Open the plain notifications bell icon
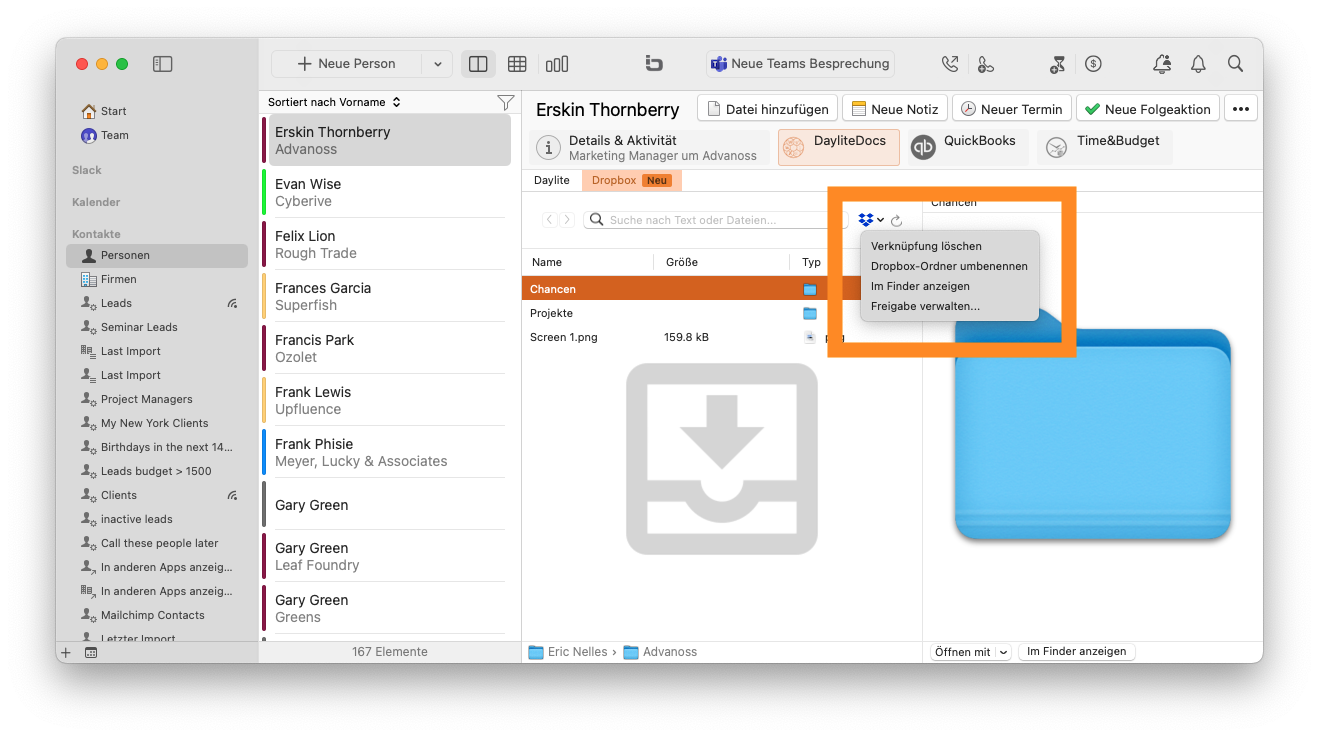The height and width of the screenshot is (737, 1319). (x=1198, y=64)
